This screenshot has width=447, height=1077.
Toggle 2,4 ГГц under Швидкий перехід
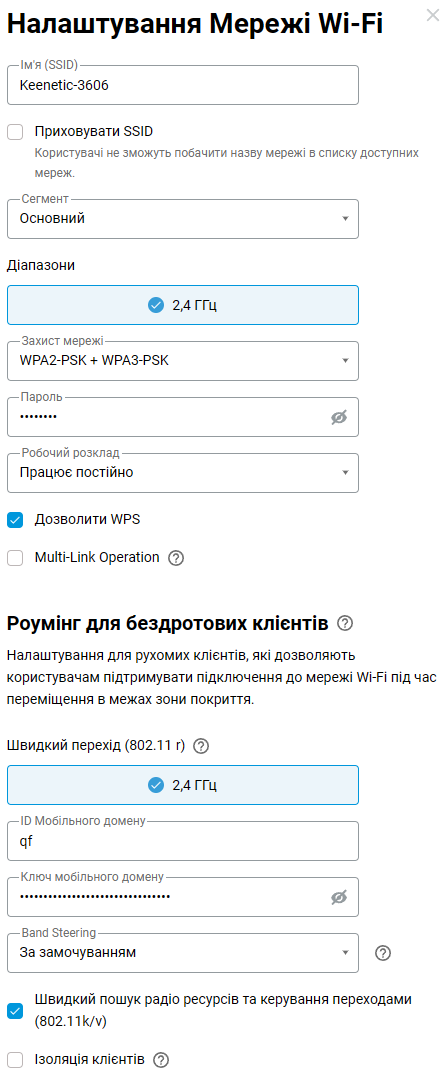tap(183, 785)
